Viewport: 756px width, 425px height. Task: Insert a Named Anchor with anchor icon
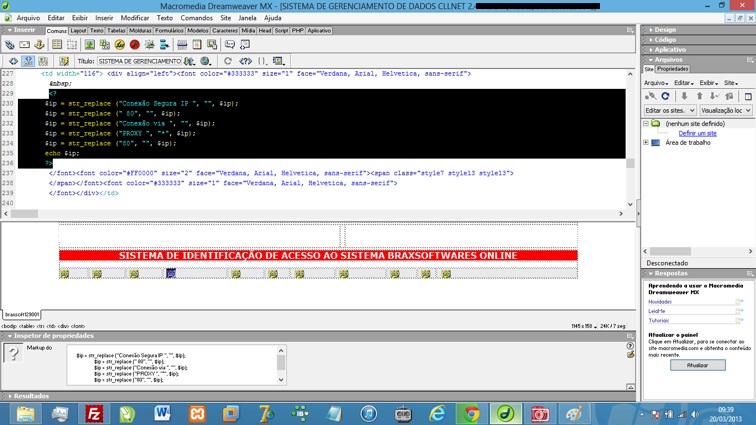point(40,45)
